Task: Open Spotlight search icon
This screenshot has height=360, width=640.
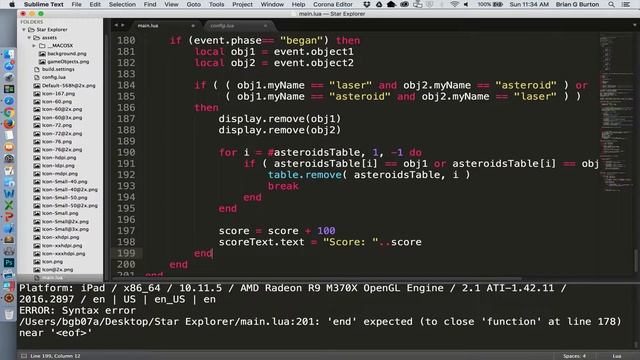Action: click(611, 4)
